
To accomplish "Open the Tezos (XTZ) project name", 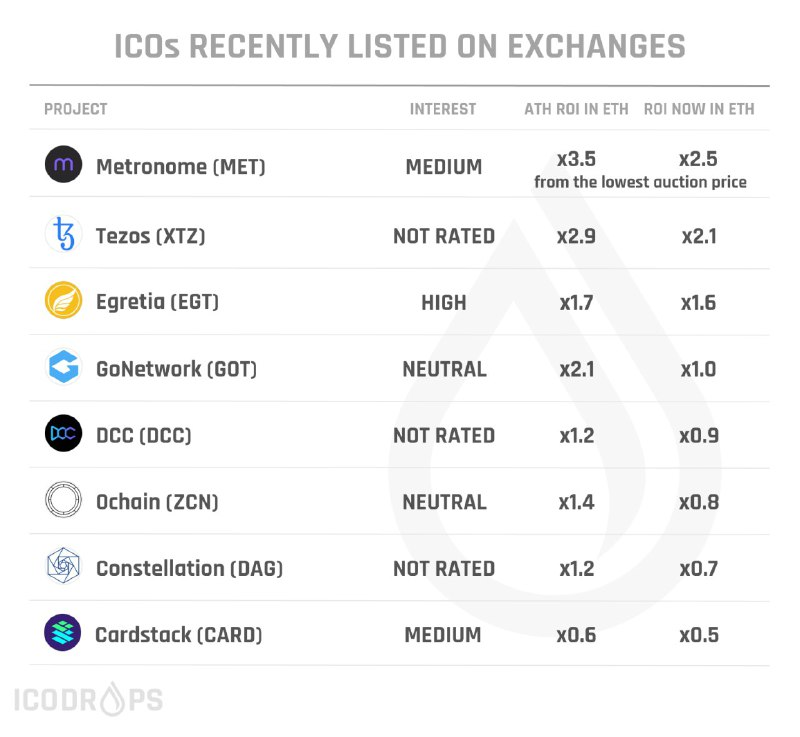I will click(x=151, y=236).
